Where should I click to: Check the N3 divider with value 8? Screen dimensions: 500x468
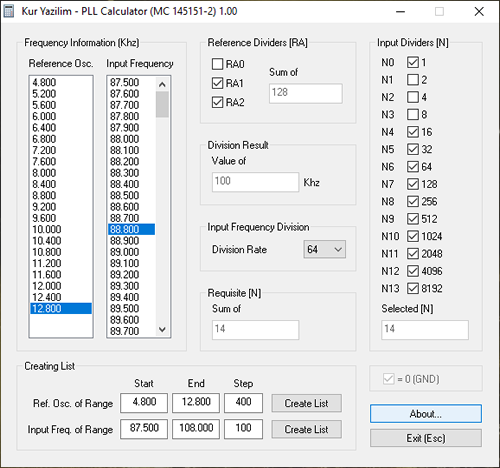[x=413, y=114]
